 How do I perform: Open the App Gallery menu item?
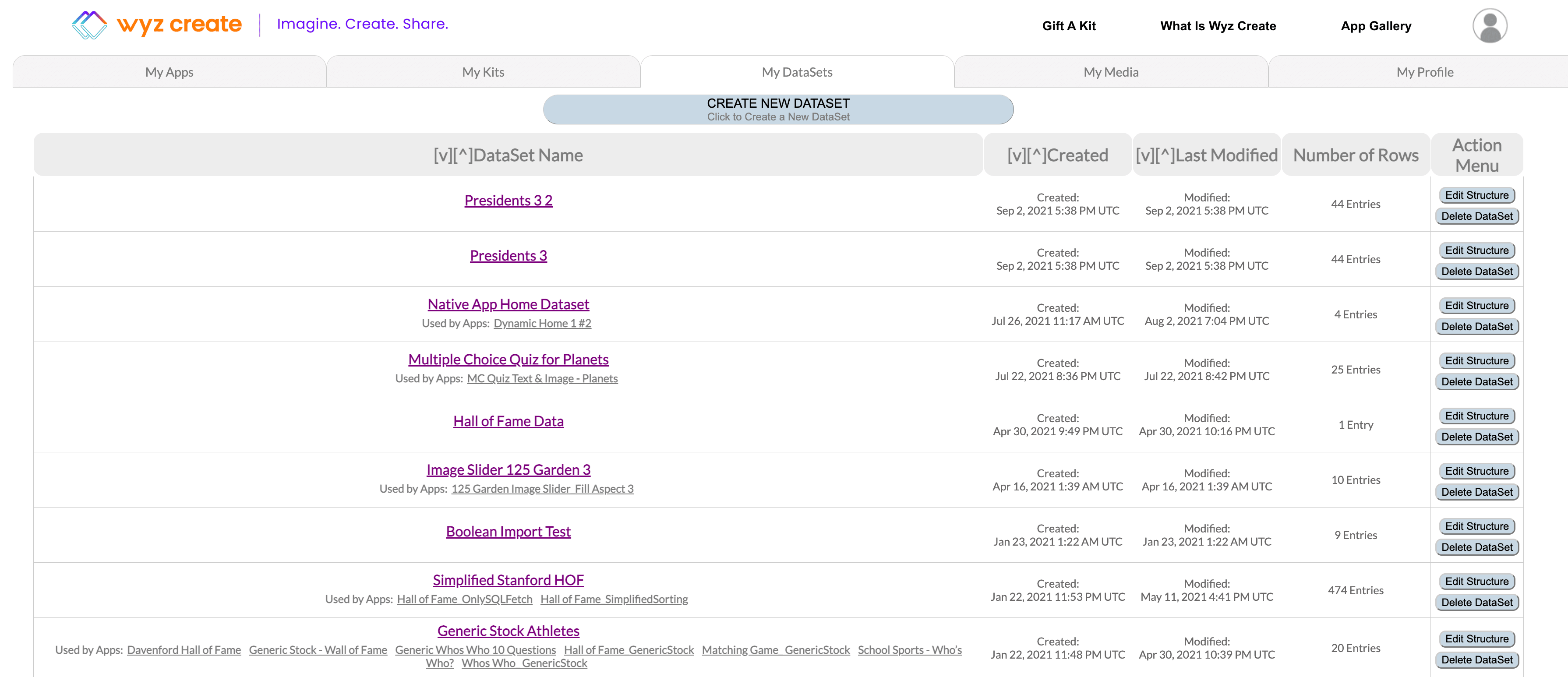(1375, 25)
